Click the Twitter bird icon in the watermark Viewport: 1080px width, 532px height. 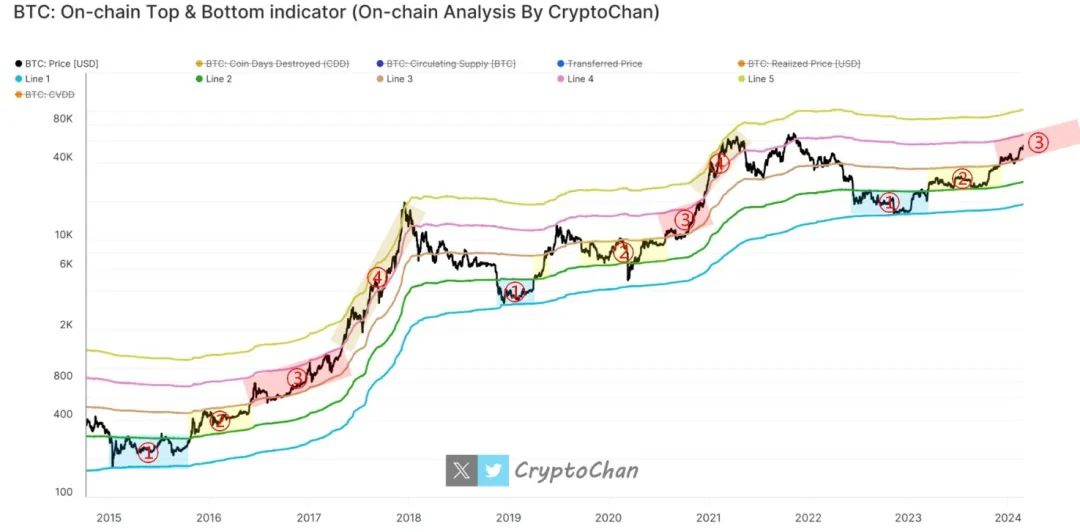click(x=493, y=470)
